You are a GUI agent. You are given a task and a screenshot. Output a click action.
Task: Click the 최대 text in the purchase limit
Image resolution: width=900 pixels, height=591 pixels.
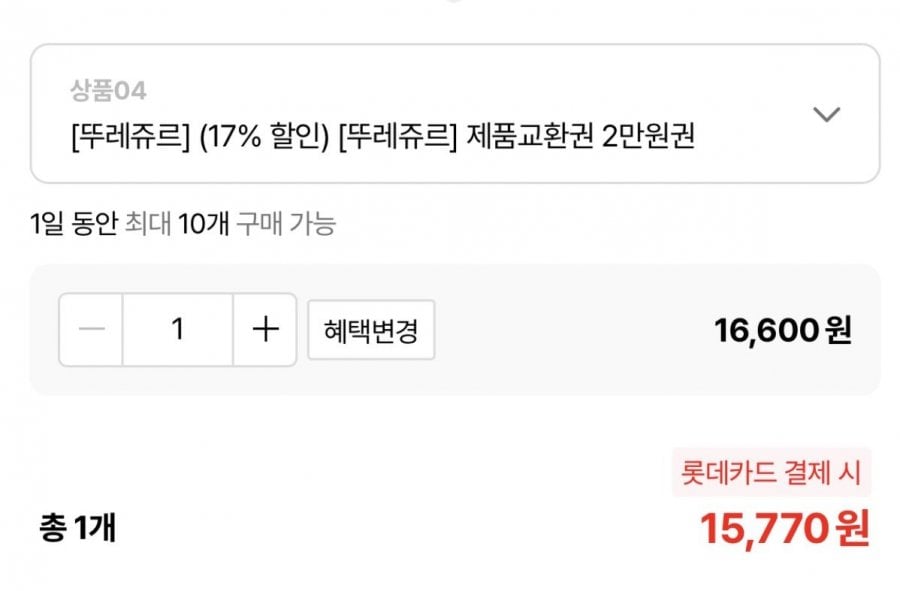(147, 224)
